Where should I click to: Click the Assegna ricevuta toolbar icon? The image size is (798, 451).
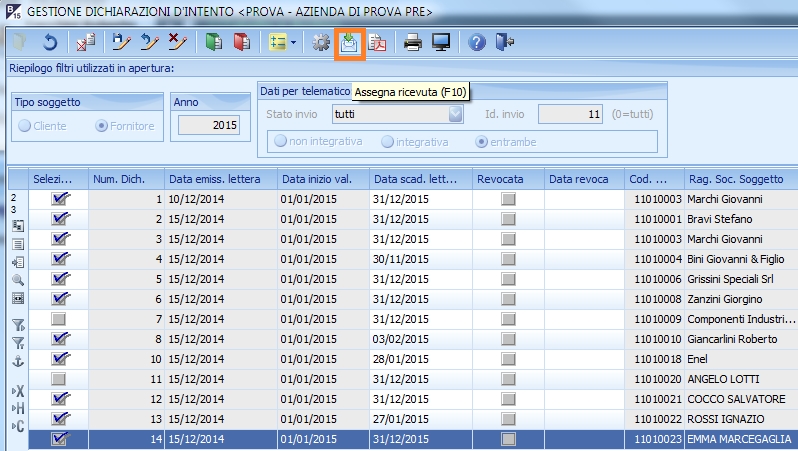pyautogui.click(x=349, y=42)
